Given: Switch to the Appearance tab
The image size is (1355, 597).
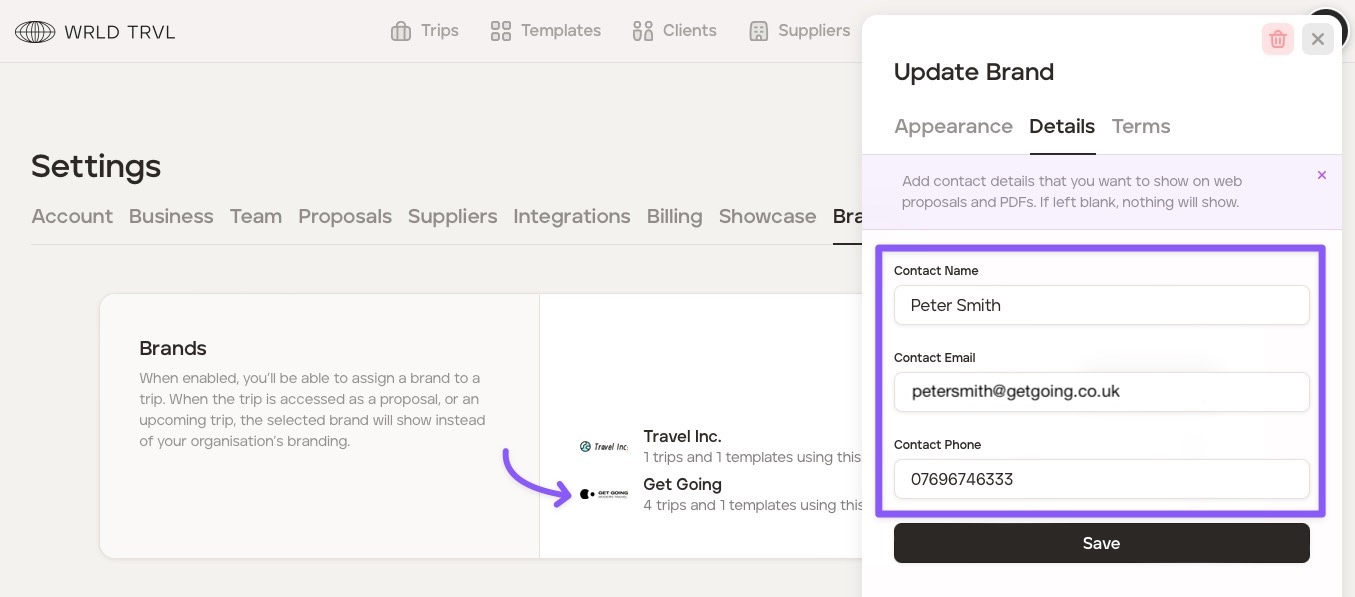Looking at the screenshot, I should click(x=953, y=126).
